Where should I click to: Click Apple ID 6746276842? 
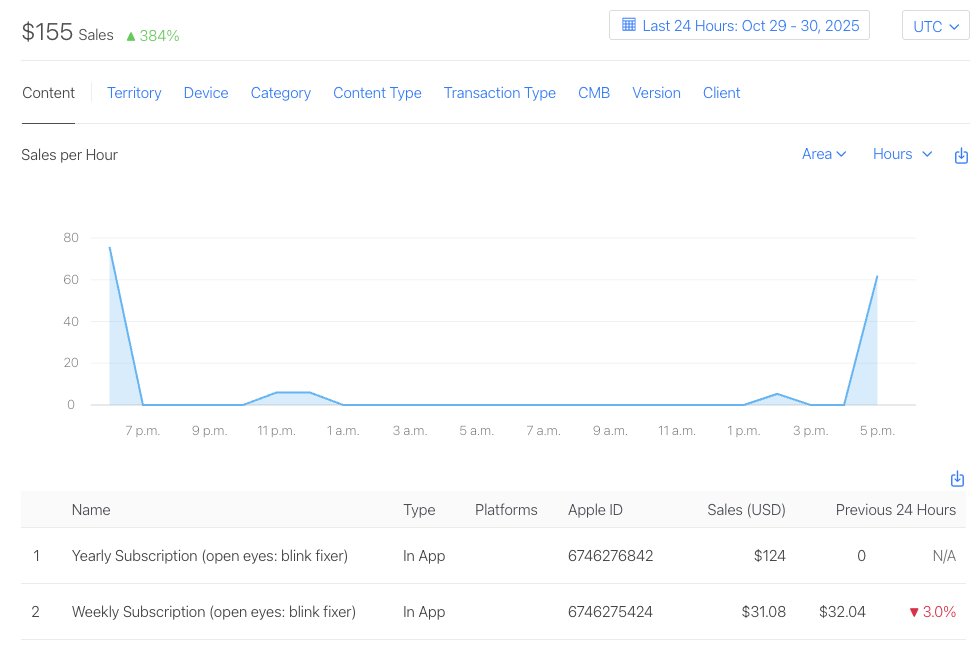tap(610, 556)
